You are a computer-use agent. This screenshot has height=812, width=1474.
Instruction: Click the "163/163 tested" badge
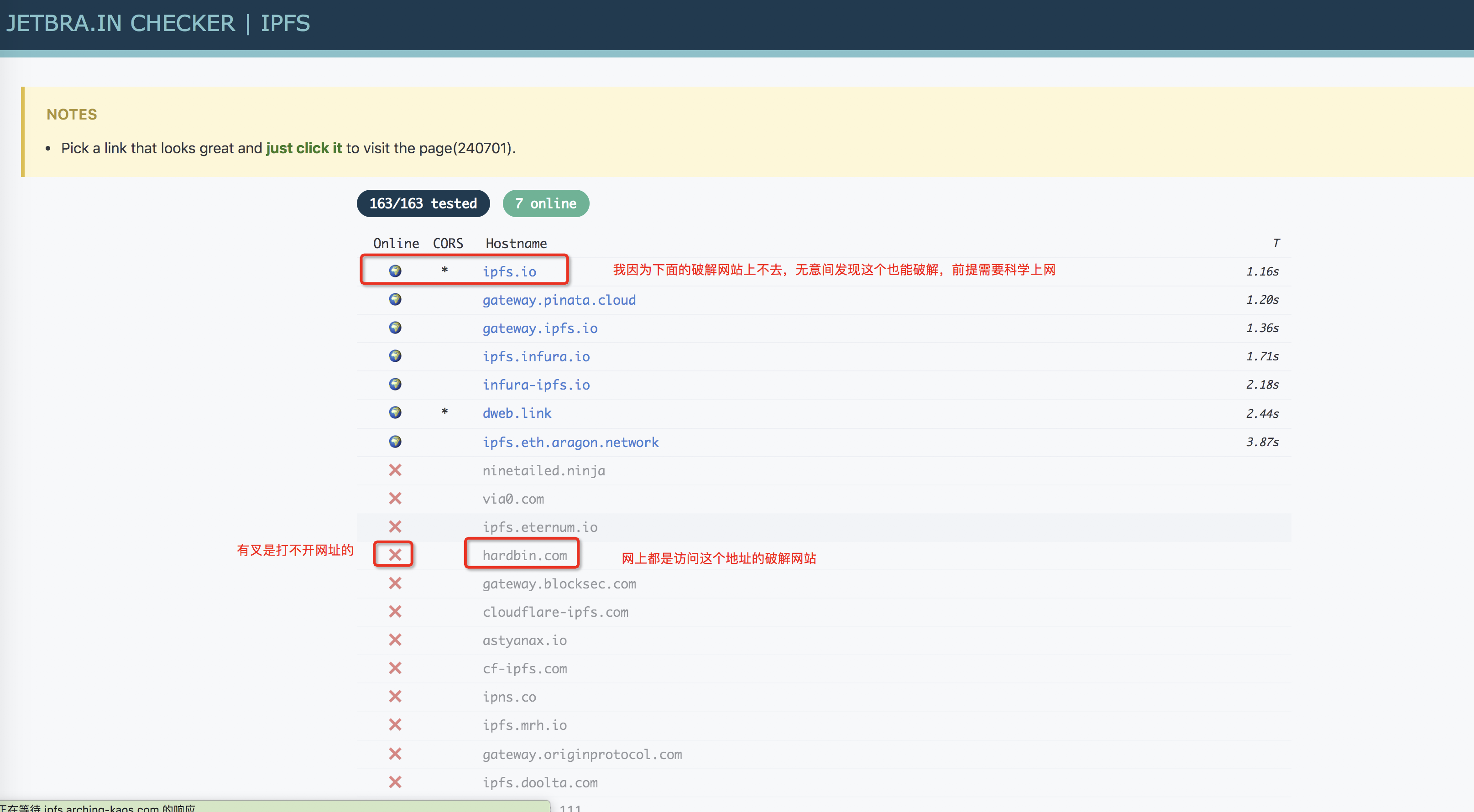[423, 203]
